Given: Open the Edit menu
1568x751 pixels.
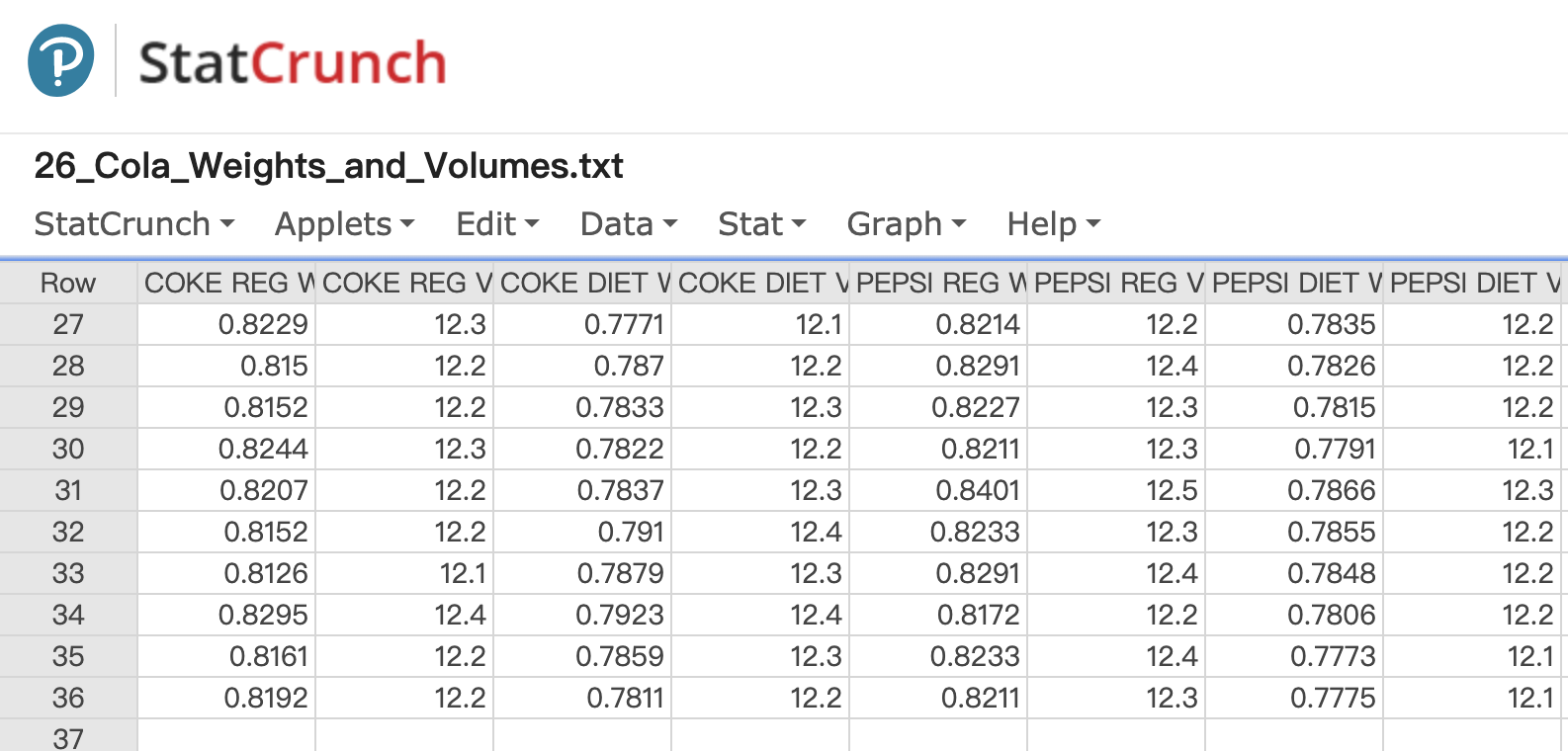Looking at the screenshot, I should [x=497, y=224].
